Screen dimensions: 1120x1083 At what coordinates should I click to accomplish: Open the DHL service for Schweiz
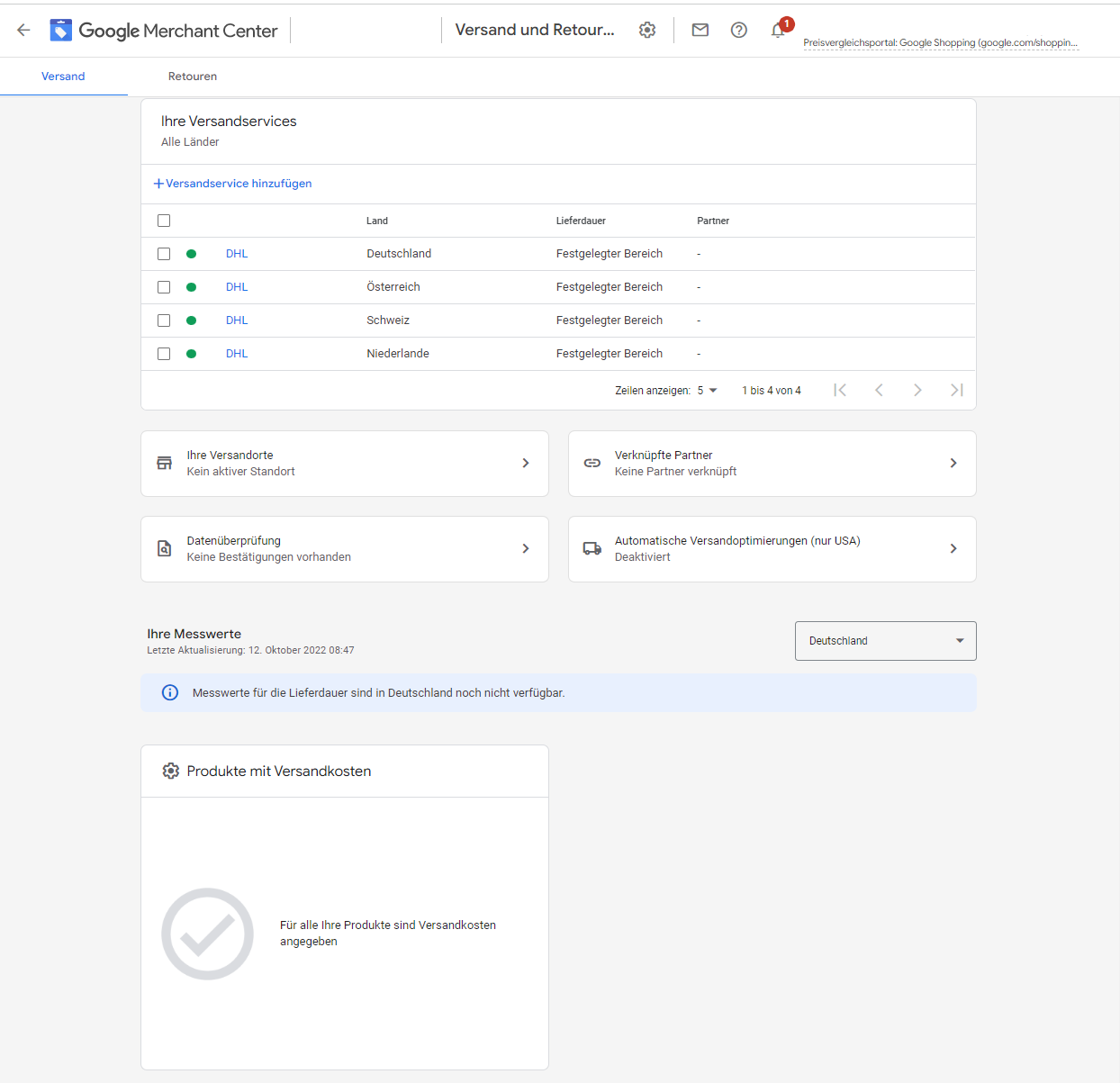[237, 320]
